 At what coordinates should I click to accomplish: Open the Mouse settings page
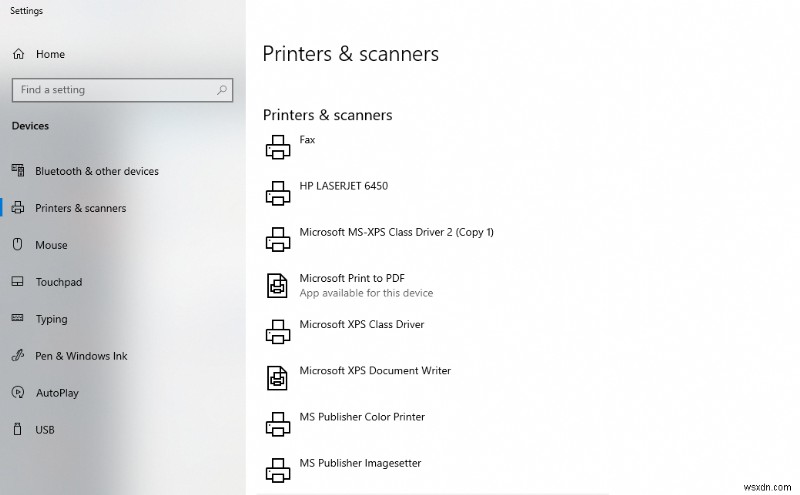point(51,245)
